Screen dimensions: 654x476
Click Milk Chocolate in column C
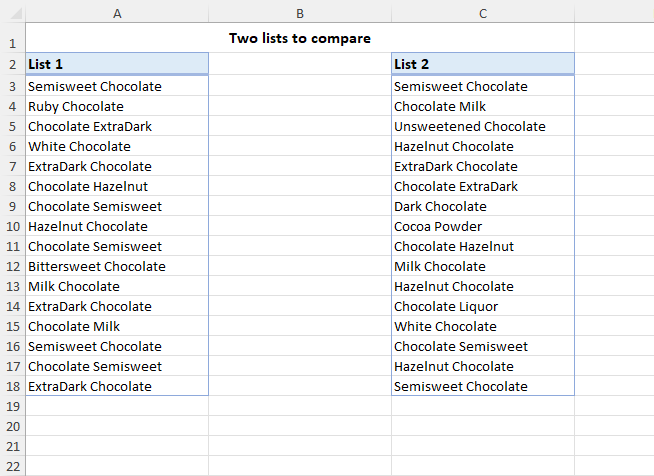[483, 267]
